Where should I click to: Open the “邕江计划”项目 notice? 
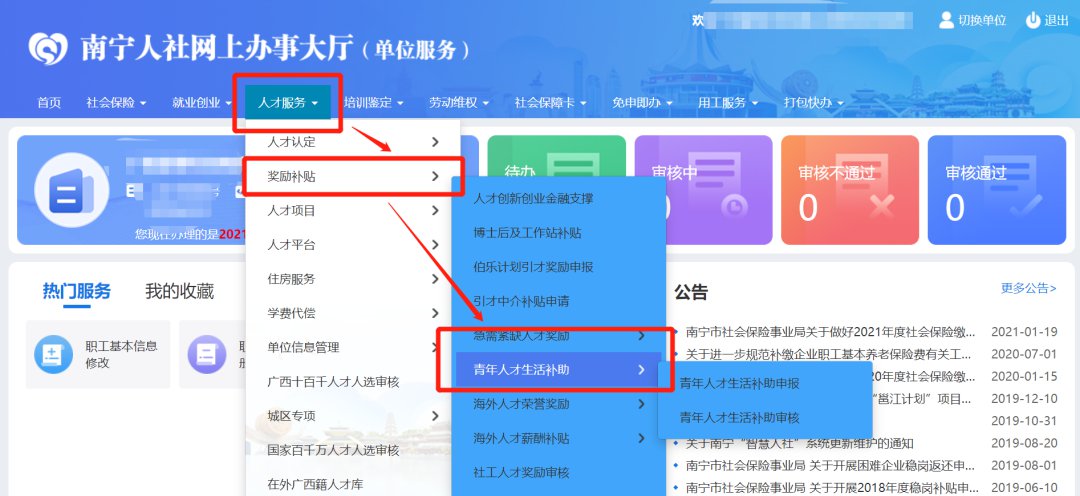tap(922, 398)
